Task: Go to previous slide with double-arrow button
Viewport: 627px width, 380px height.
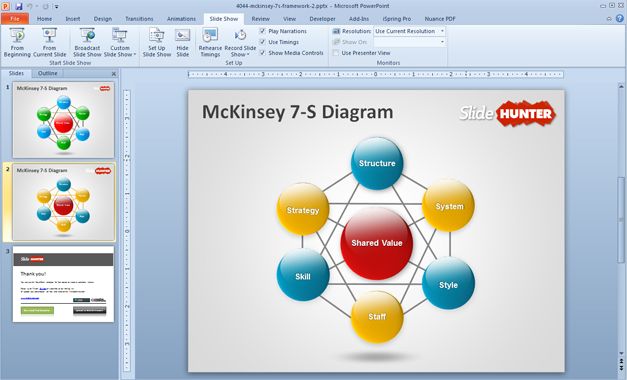Action: coord(621,361)
